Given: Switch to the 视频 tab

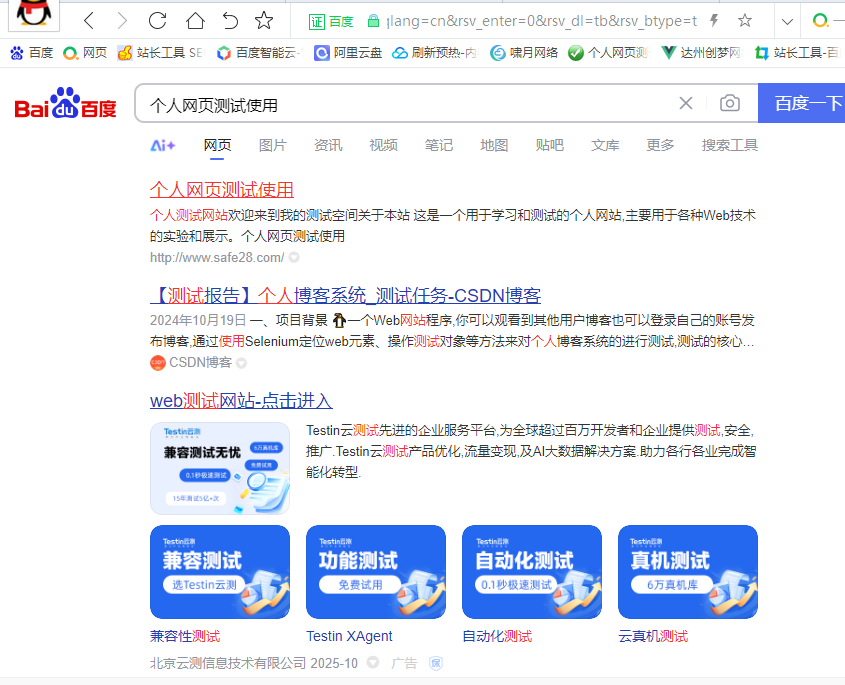Looking at the screenshot, I should (383, 145).
